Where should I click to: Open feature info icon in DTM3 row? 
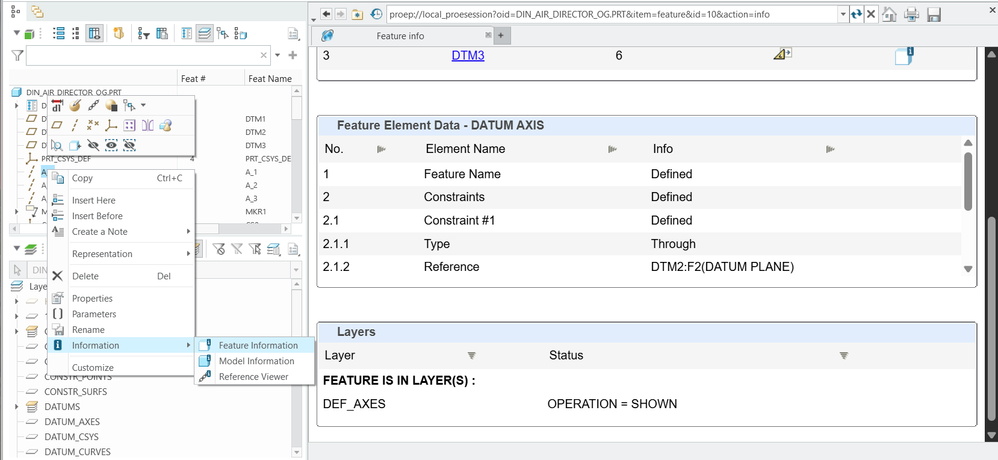coord(903,56)
